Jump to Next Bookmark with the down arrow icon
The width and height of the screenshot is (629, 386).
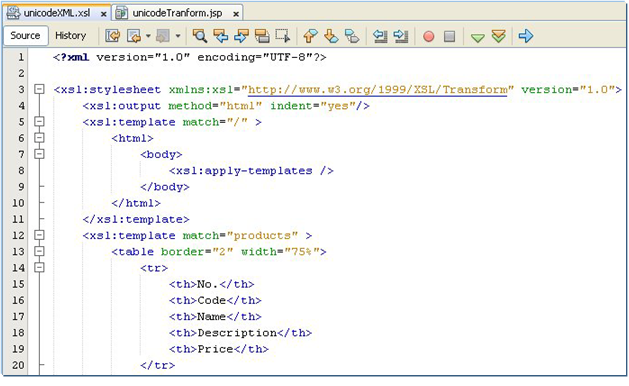click(x=331, y=36)
